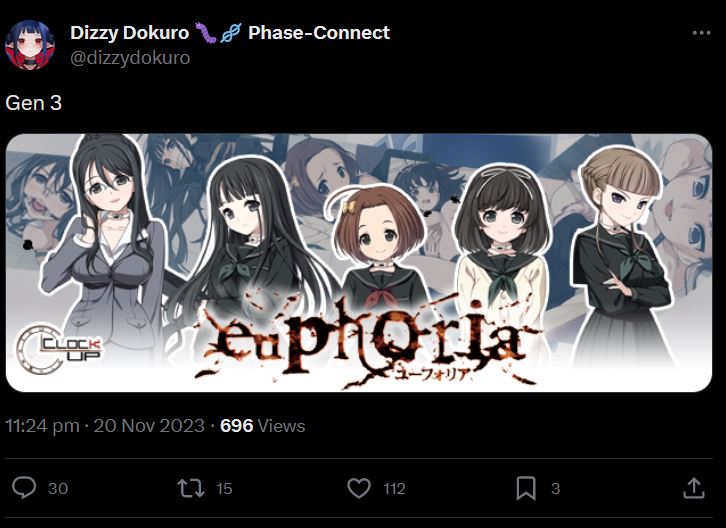Image resolution: width=726 pixels, height=528 pixels.
Task: Click the reply count 30
Action: tap(58, 489)
